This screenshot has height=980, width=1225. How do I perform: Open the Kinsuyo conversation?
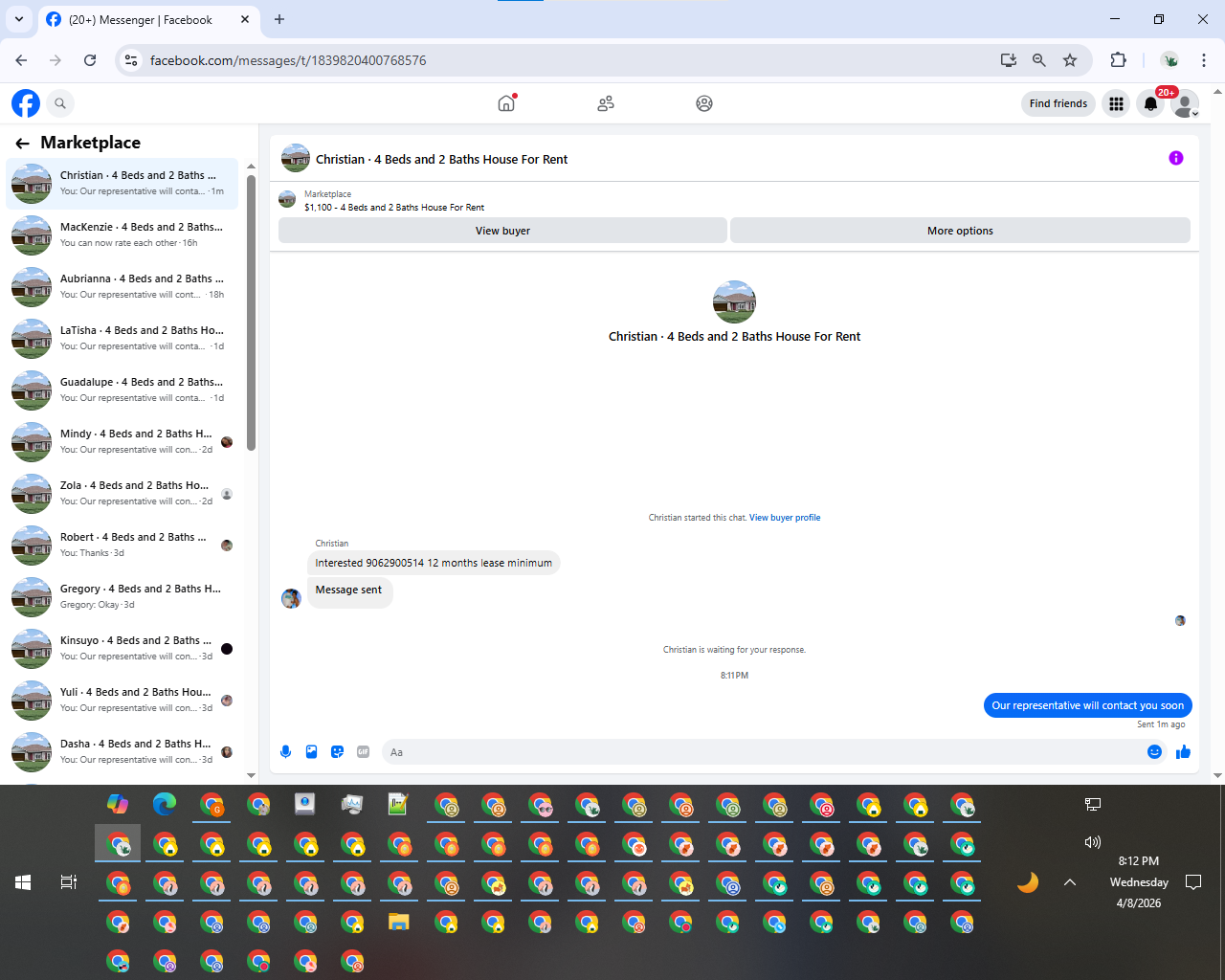tap(122, 648)
